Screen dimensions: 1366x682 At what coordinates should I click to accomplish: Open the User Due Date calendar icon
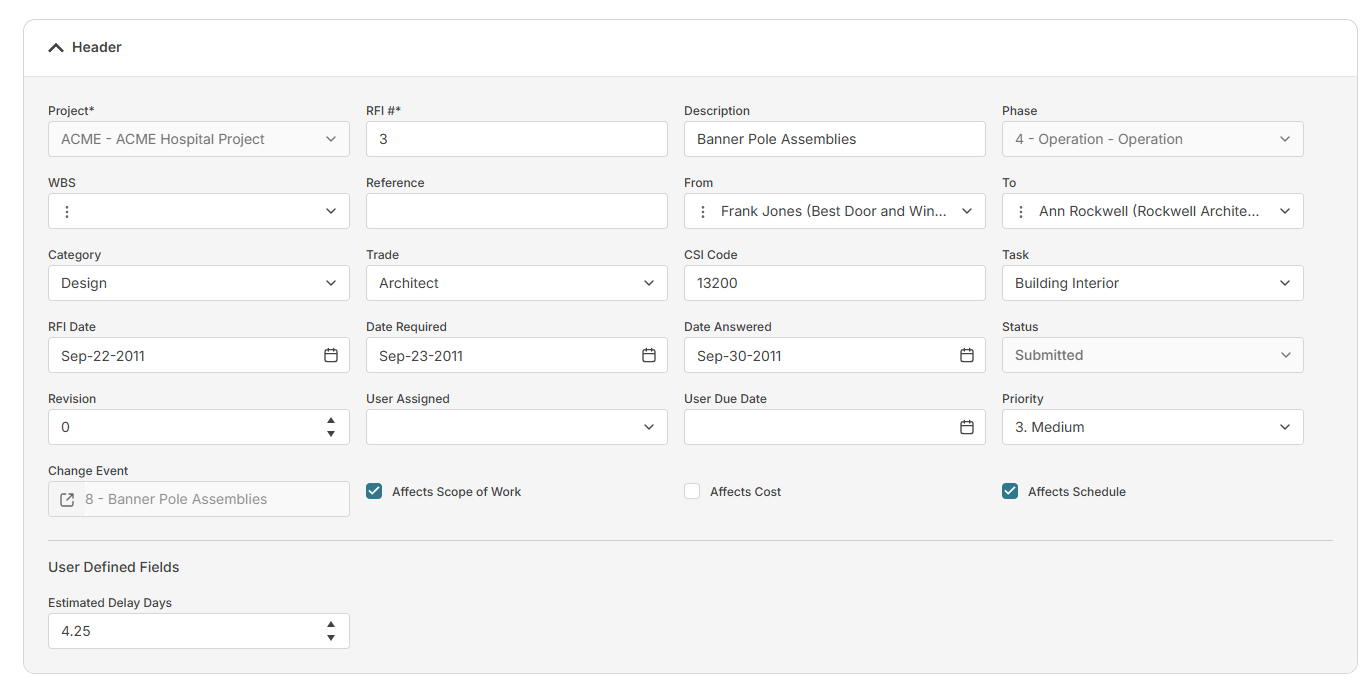(967, 427)
